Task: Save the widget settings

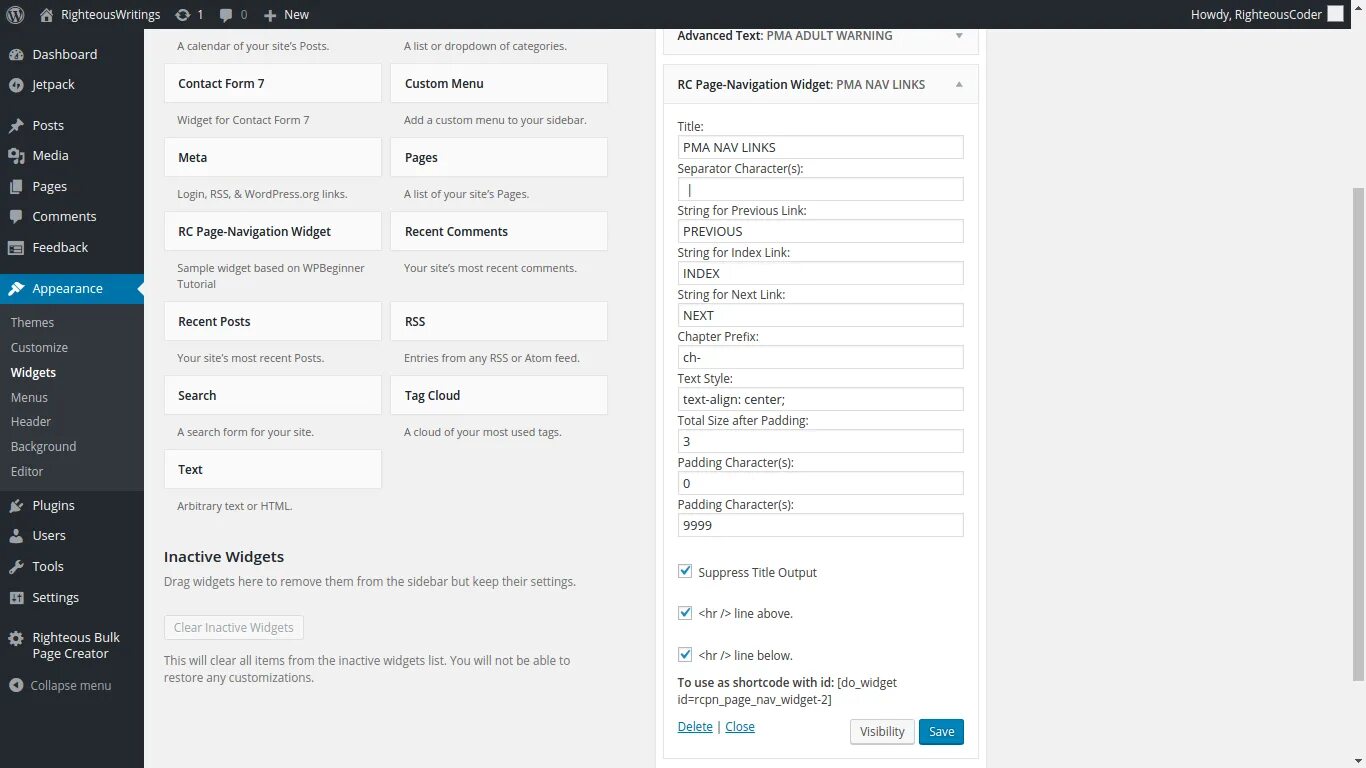Action: pos(941,731)
